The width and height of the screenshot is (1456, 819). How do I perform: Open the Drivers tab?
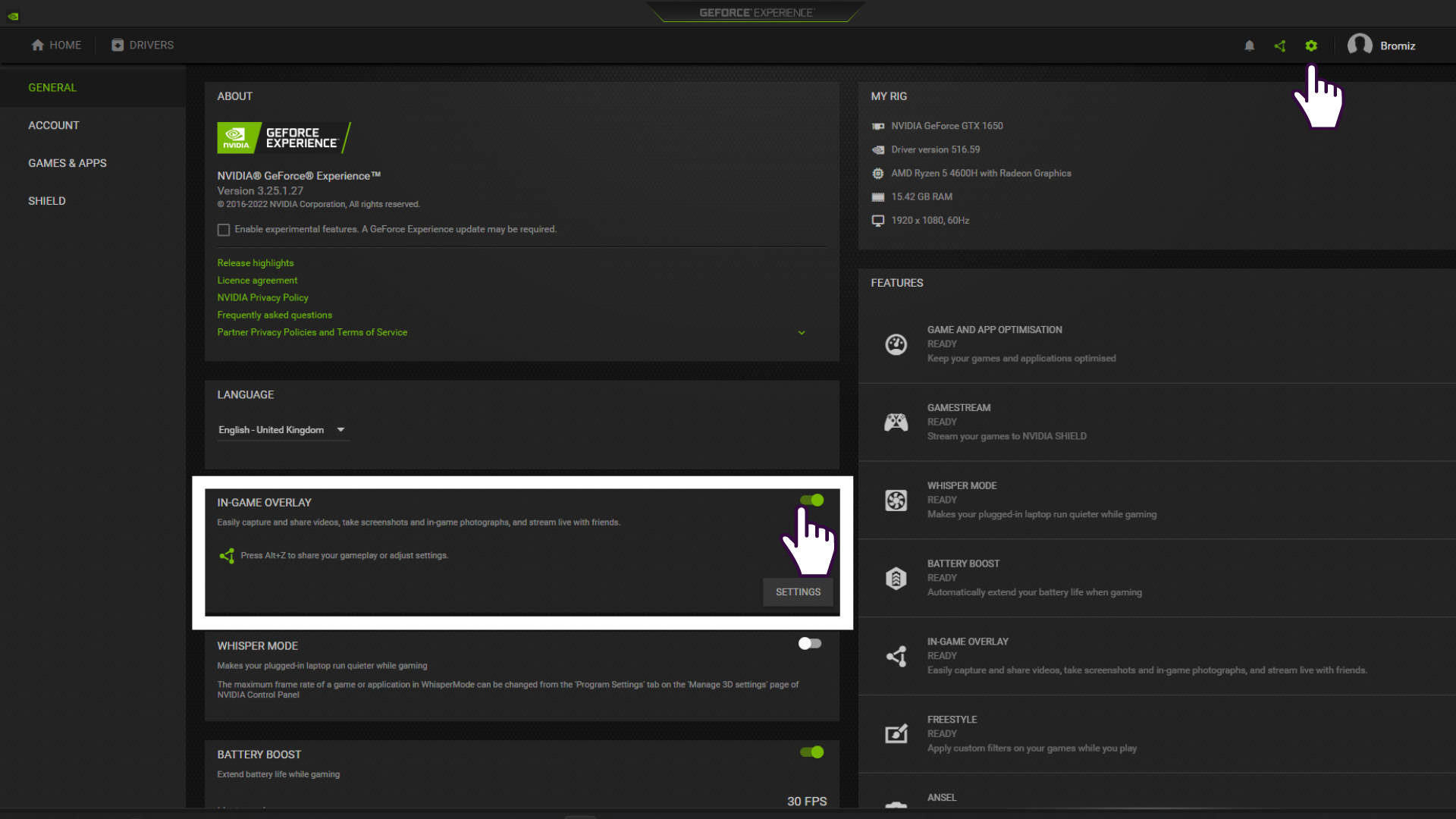143,45
